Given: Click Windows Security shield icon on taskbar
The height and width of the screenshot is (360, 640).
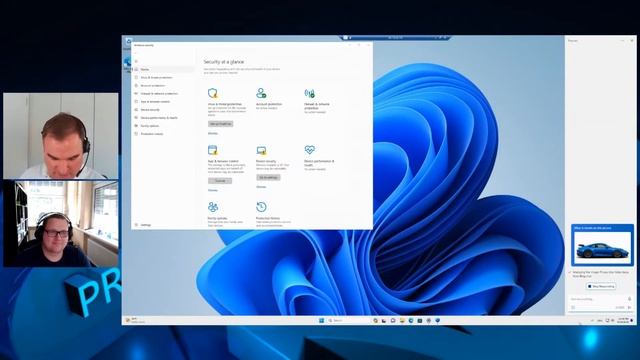Looking at the screenshot, I should point(438,320).
